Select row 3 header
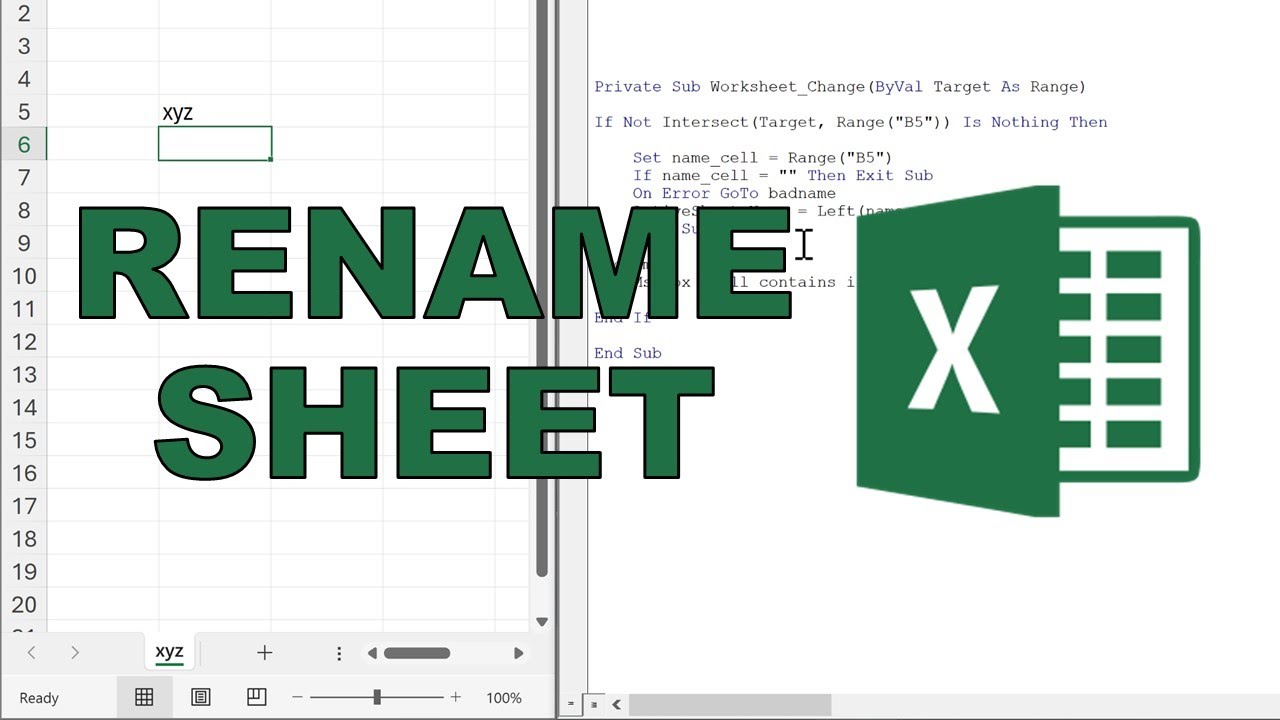This screenshot has height=720, width=1280. coord(24,46)
